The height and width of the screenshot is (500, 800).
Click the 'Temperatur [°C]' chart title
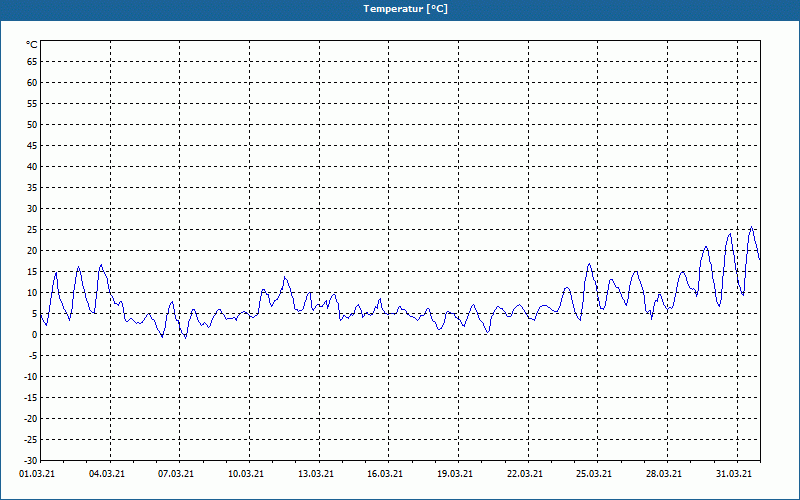click(x=406, y=9)
